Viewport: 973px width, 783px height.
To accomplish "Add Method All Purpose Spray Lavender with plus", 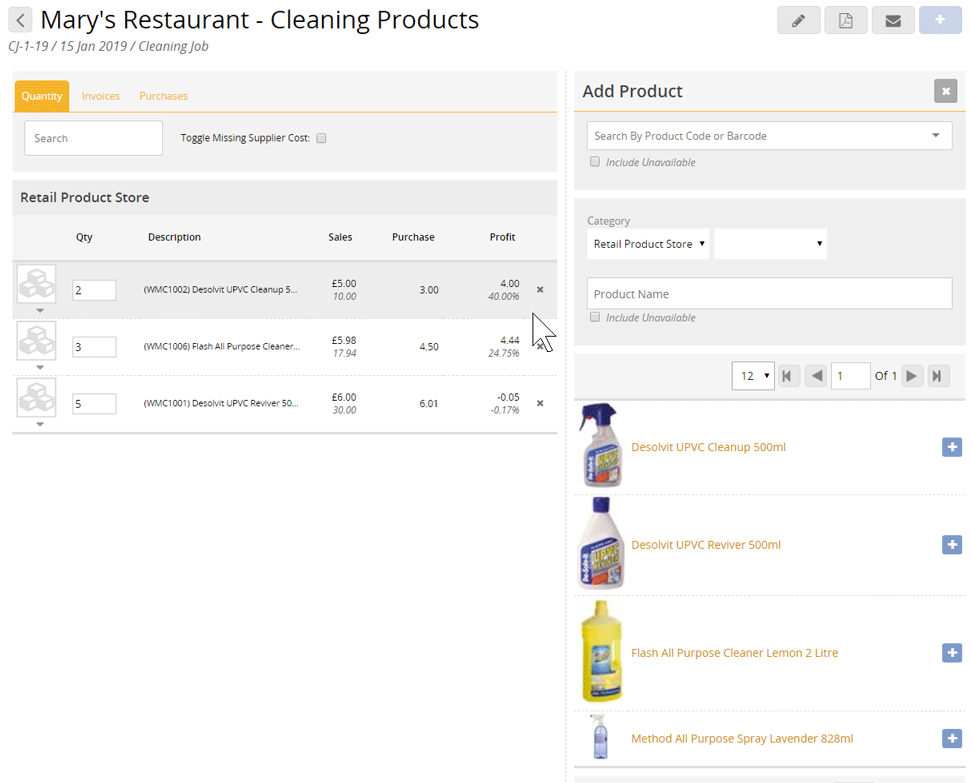I will [952, 738].
